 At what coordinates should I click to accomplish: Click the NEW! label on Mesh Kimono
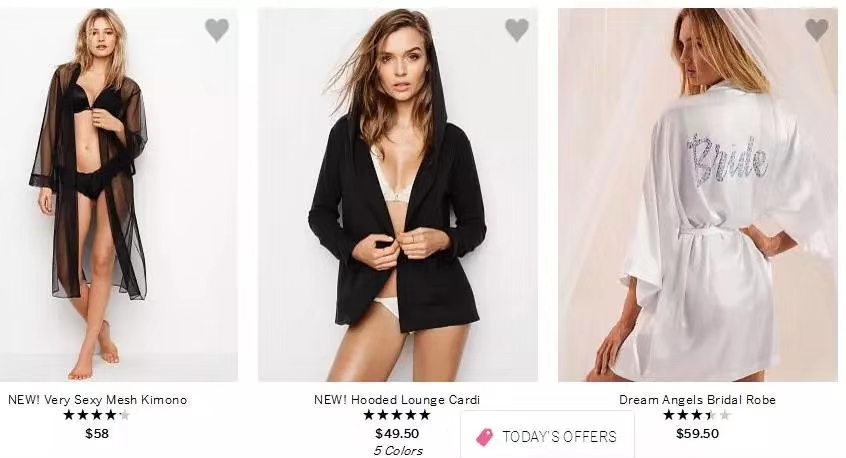coord(24,400)
